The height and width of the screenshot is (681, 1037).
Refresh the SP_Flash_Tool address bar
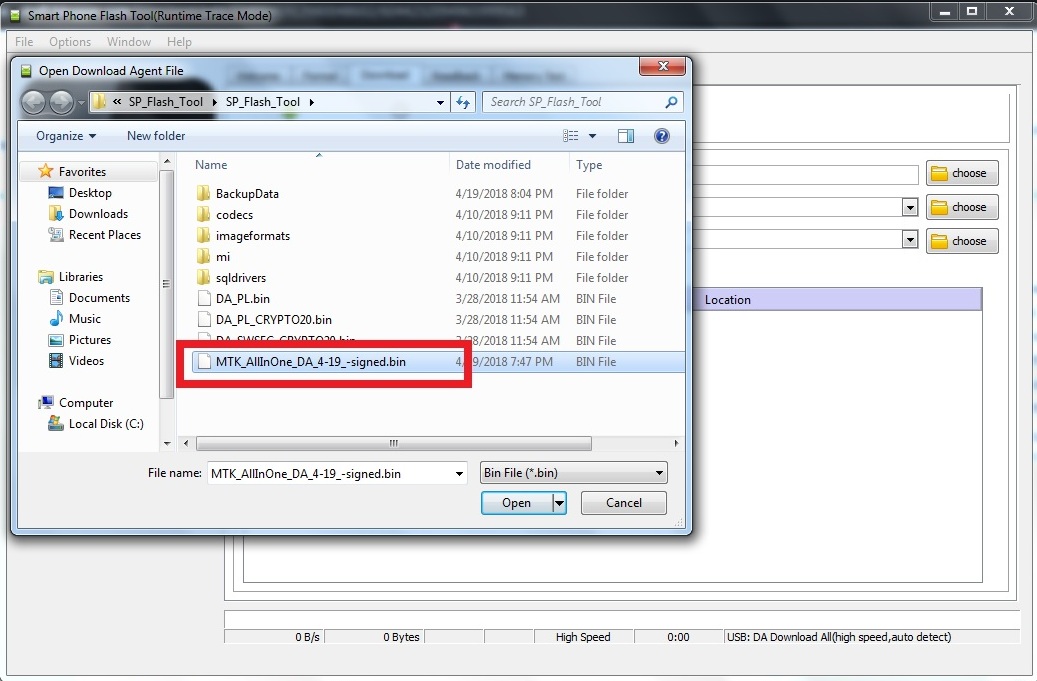click(462, 101)
